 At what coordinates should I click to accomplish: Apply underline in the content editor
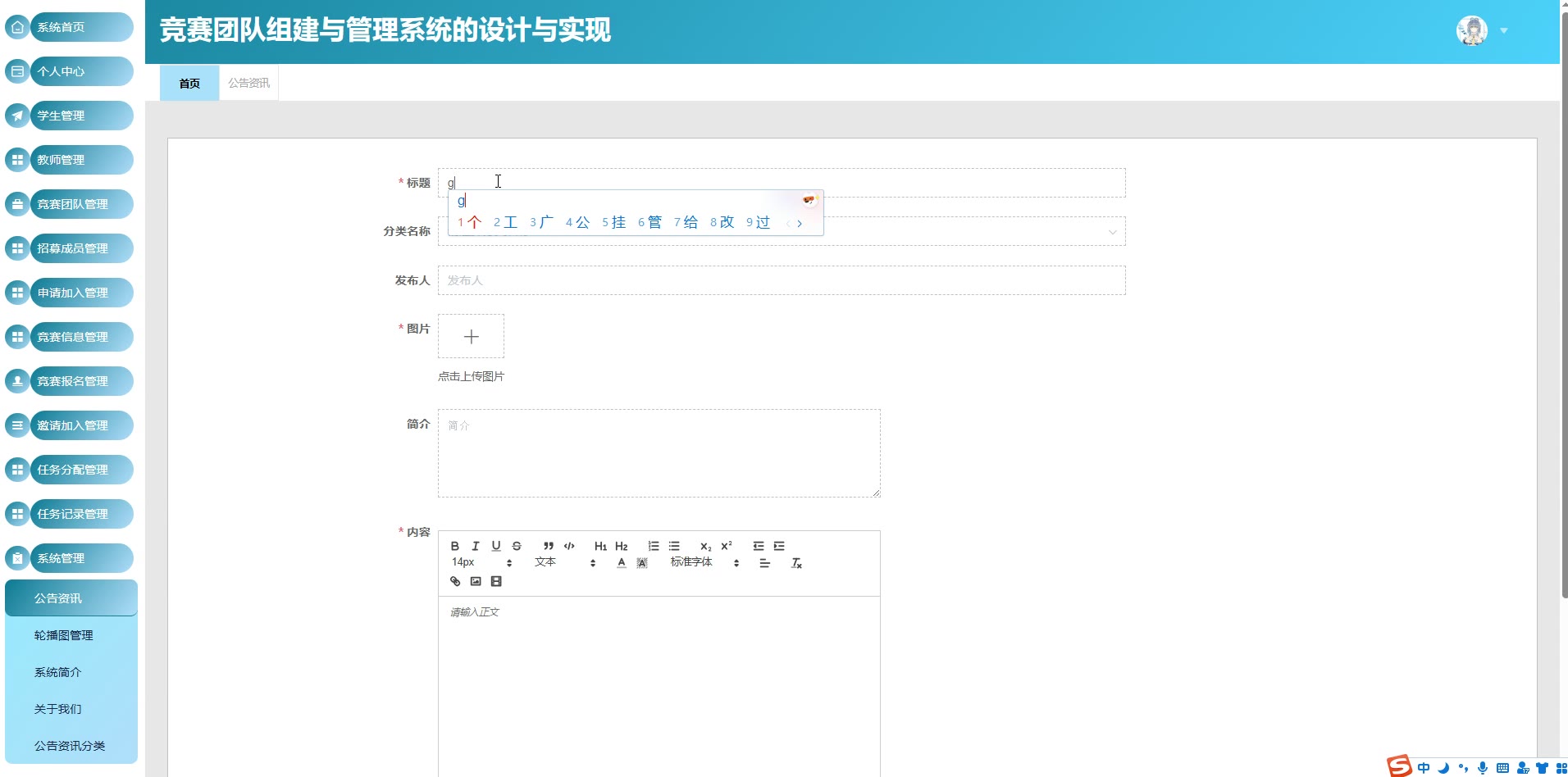tap(496, 546)
